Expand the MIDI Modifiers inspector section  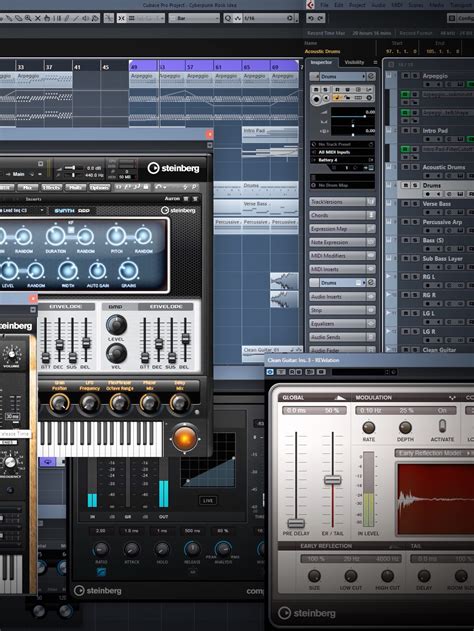342,256
